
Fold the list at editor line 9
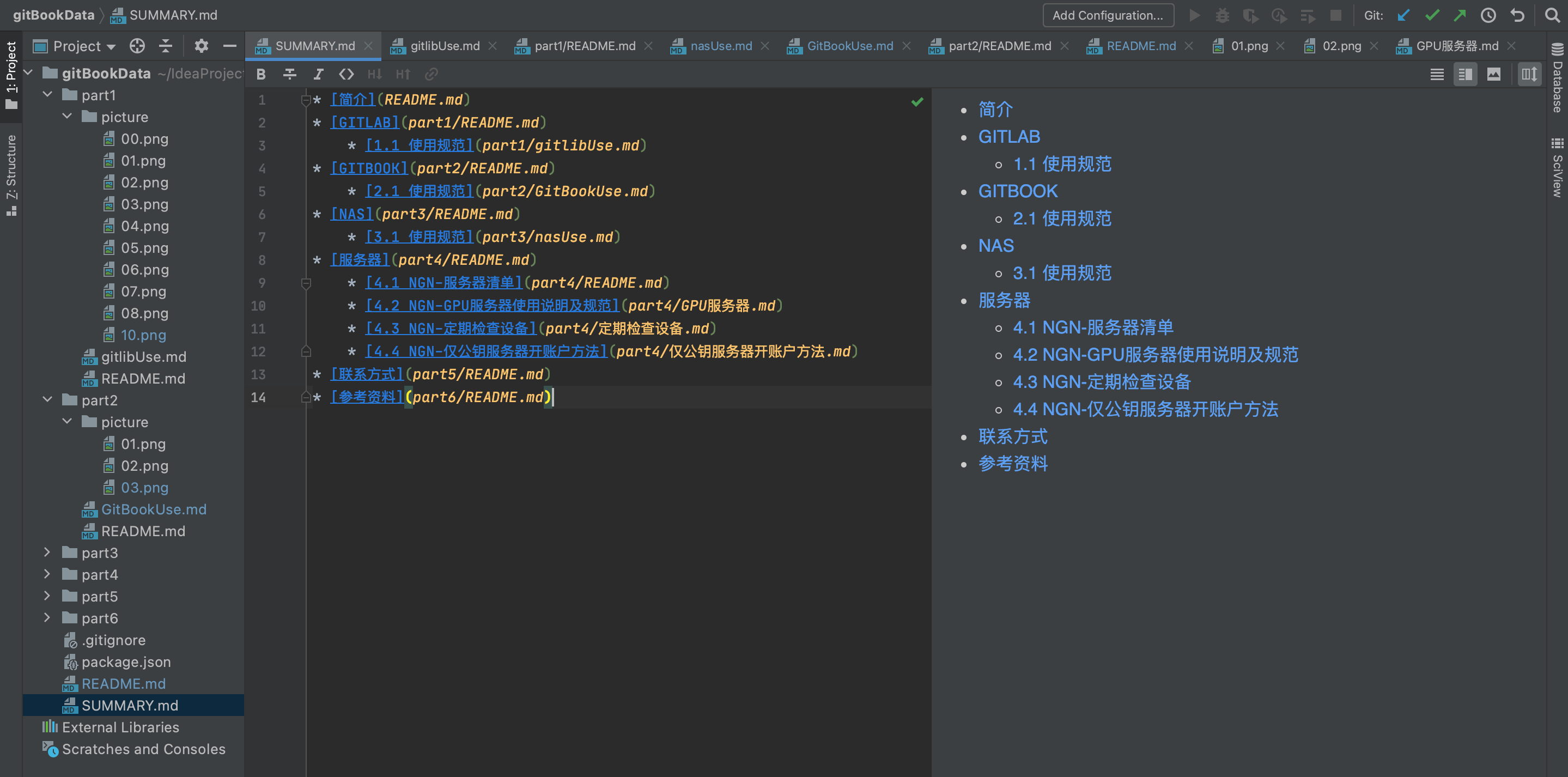pyautogui.click(x=306, y=283)
